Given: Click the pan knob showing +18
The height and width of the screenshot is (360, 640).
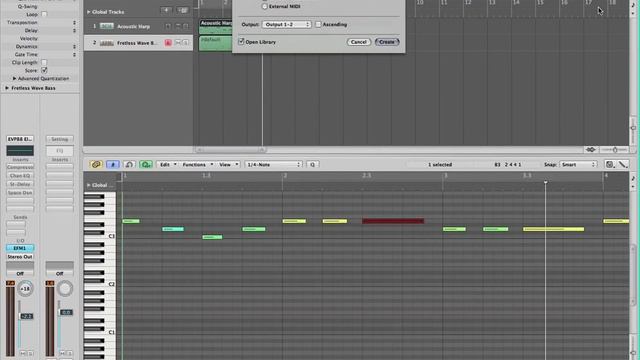Looking at the screenshot, I should pyautogui.click(x=25, y=289).
